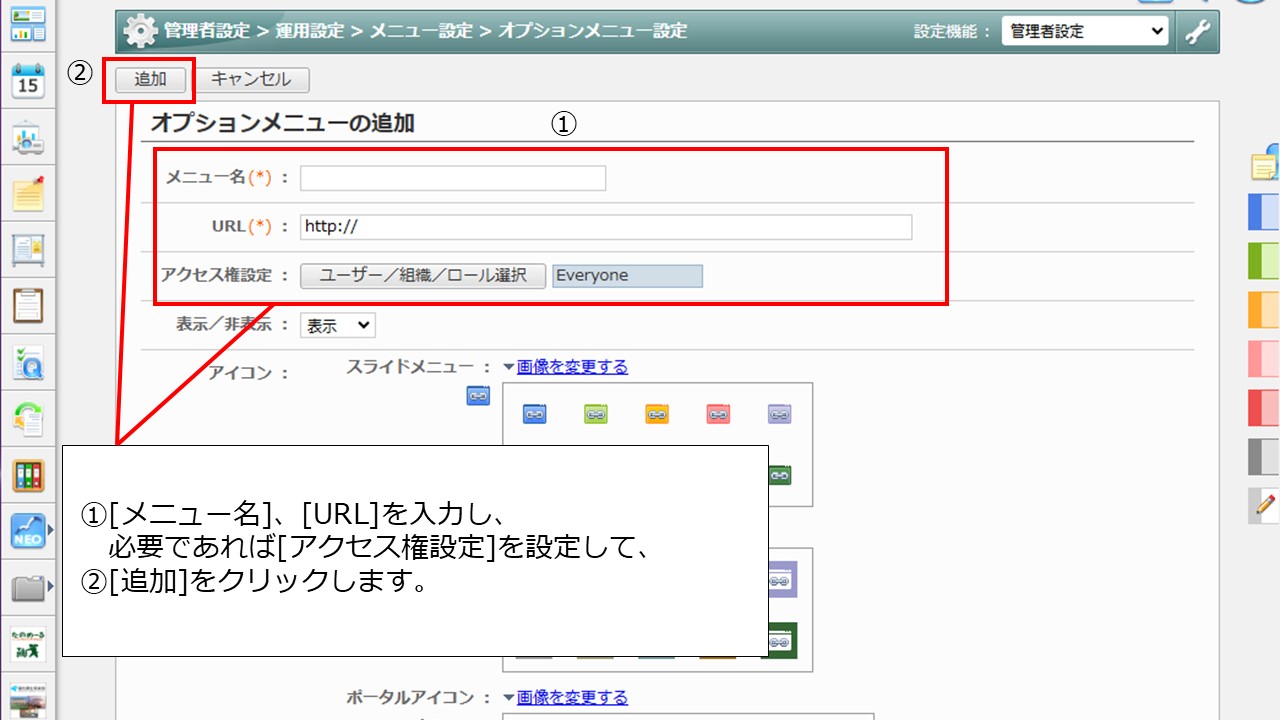Select the green link icon for slide menu
Viewport: 1280px width, 720px height.
[x=595, y=414]
